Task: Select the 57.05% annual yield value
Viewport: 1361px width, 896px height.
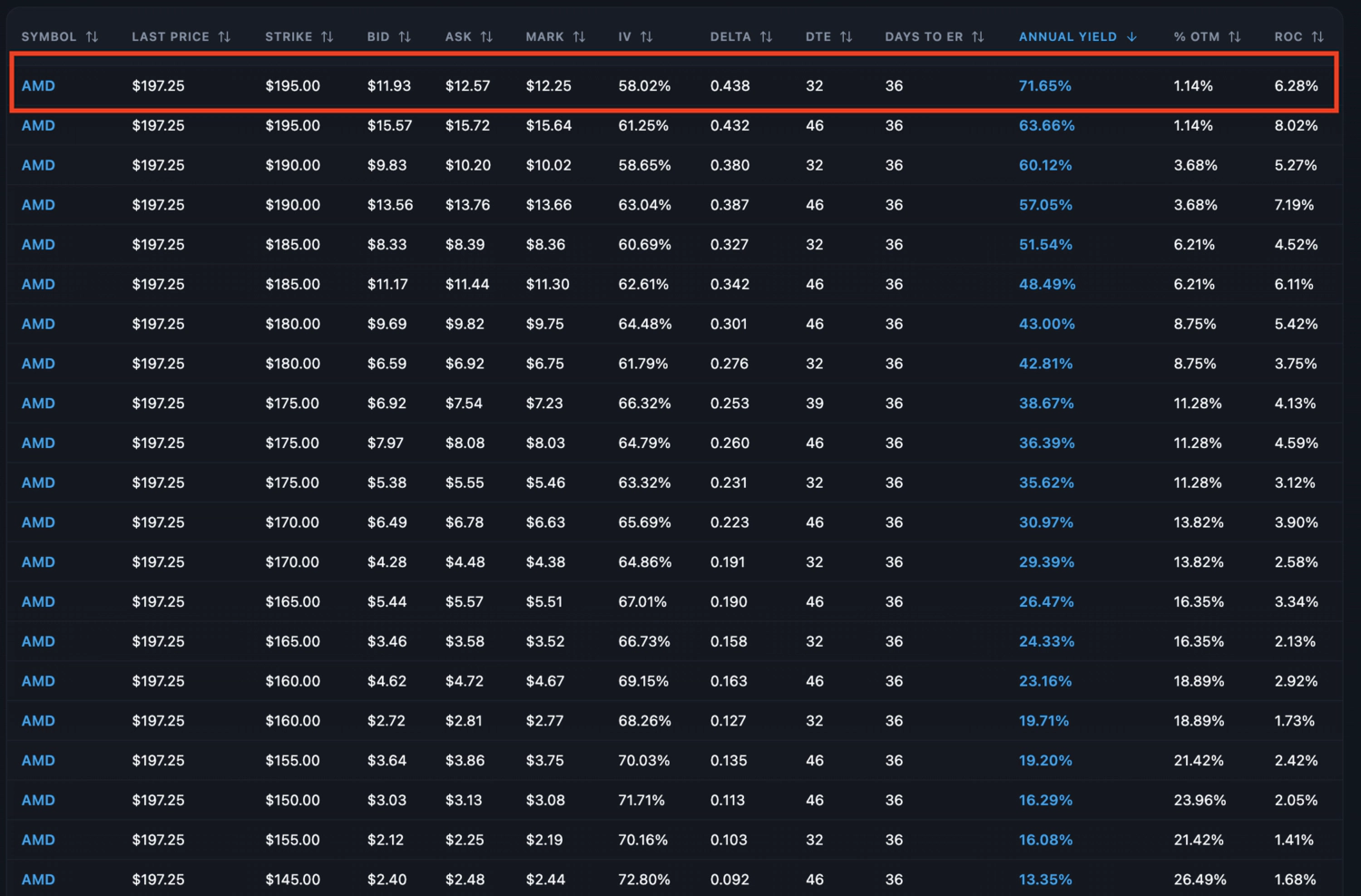Action: 1045,205
